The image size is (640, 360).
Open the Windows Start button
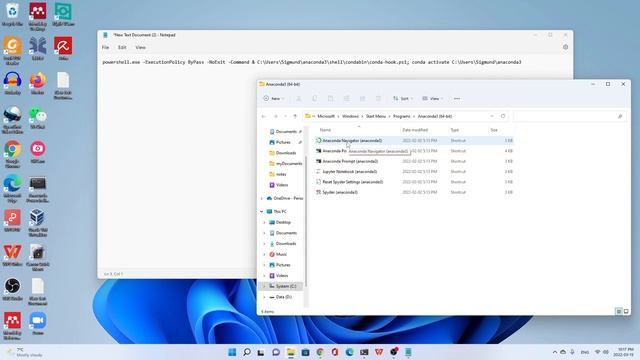232,352
